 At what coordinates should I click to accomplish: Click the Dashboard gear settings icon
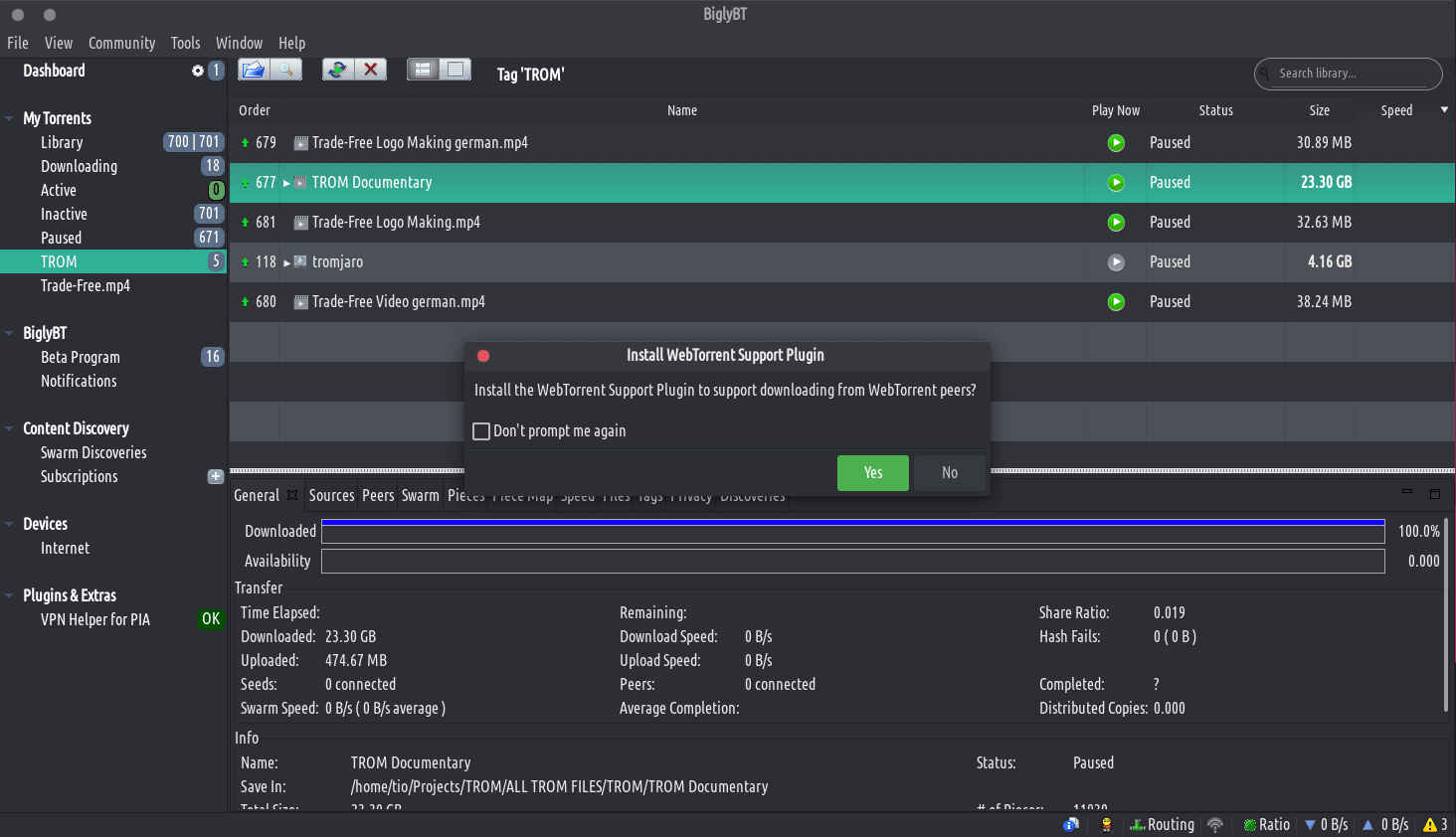point(198,71)
